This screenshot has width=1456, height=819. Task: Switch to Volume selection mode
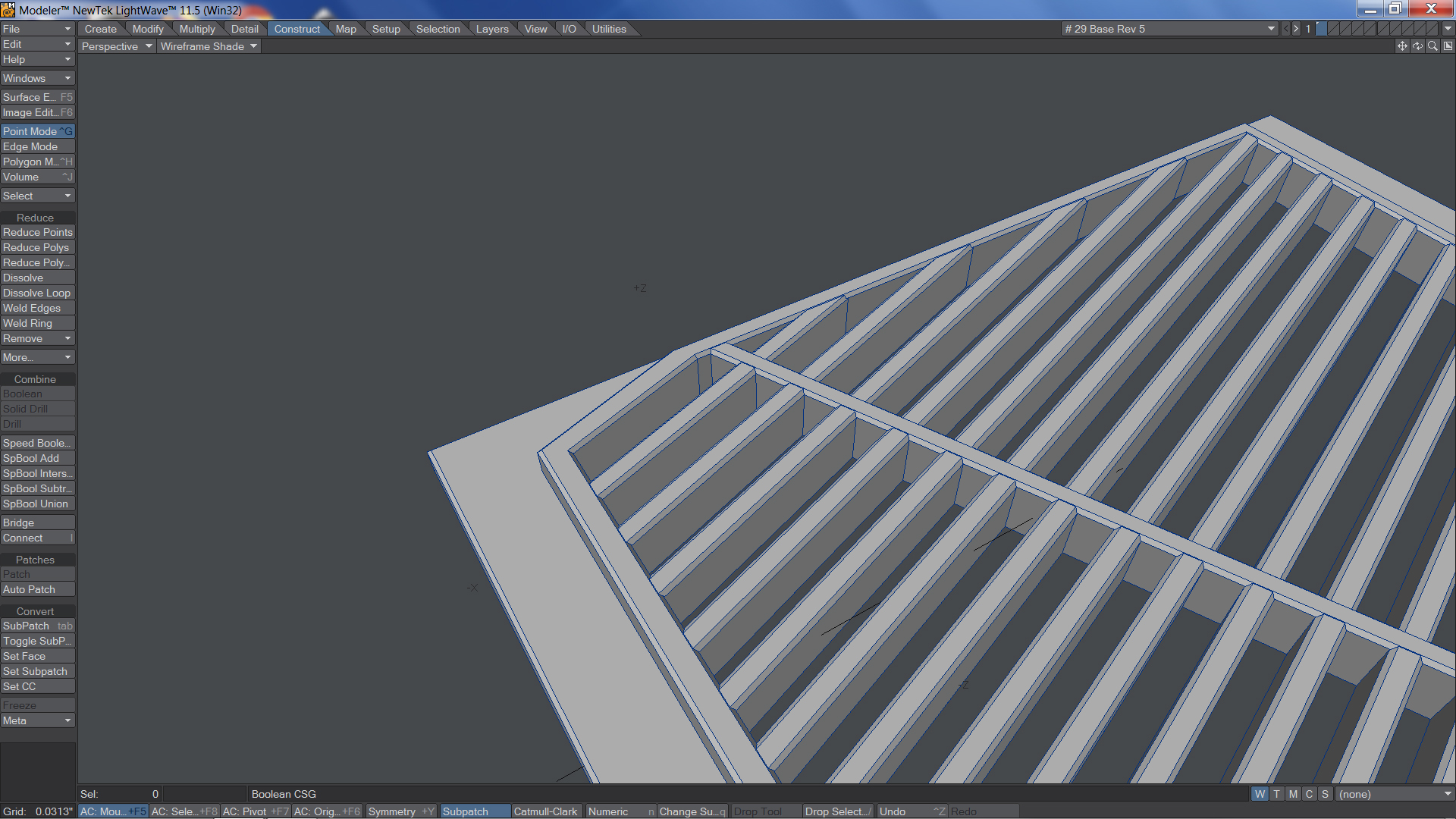[37, 177]
